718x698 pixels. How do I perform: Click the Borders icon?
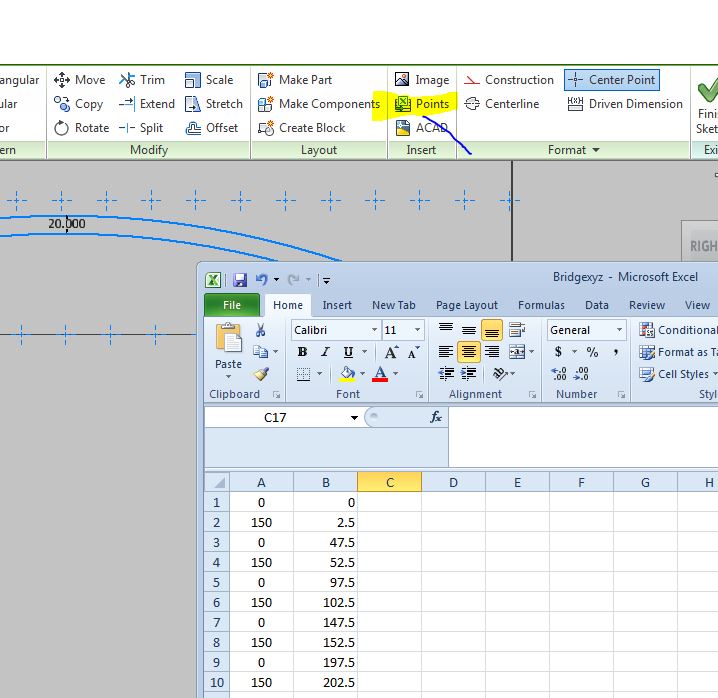(x=303, y=374)
